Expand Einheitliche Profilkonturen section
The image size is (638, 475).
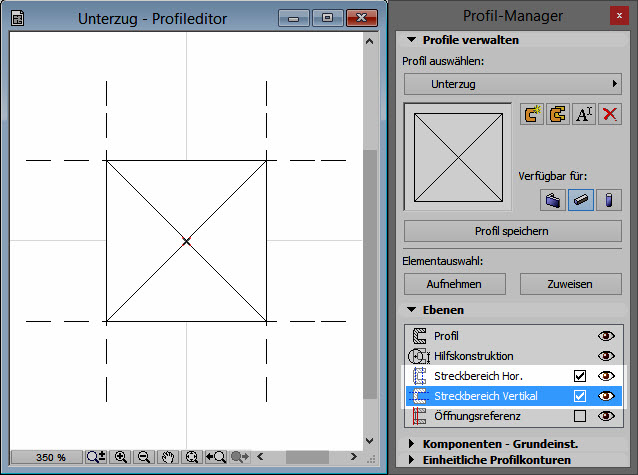(x=411, y=460)
